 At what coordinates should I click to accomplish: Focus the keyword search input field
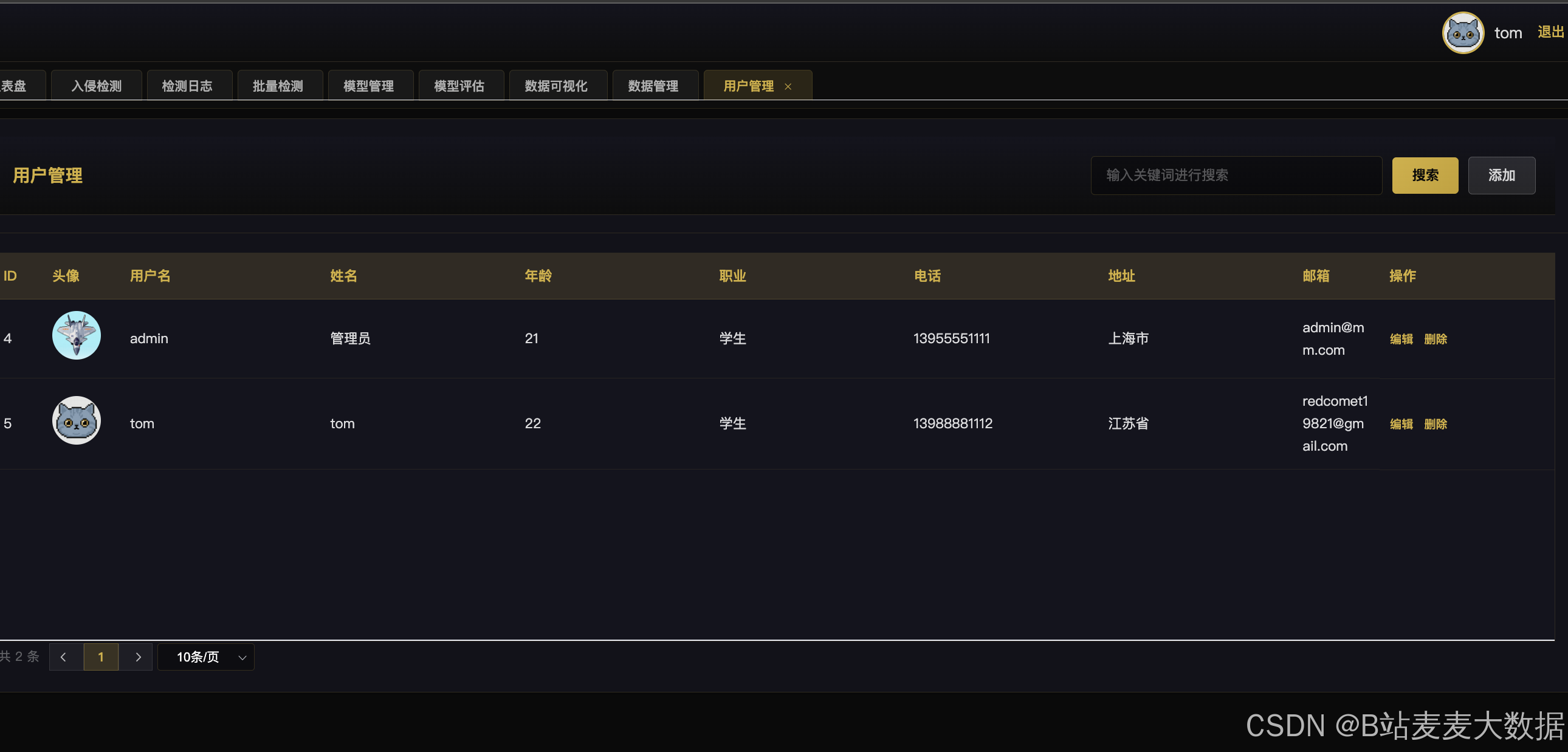[x=1236, y=175]
